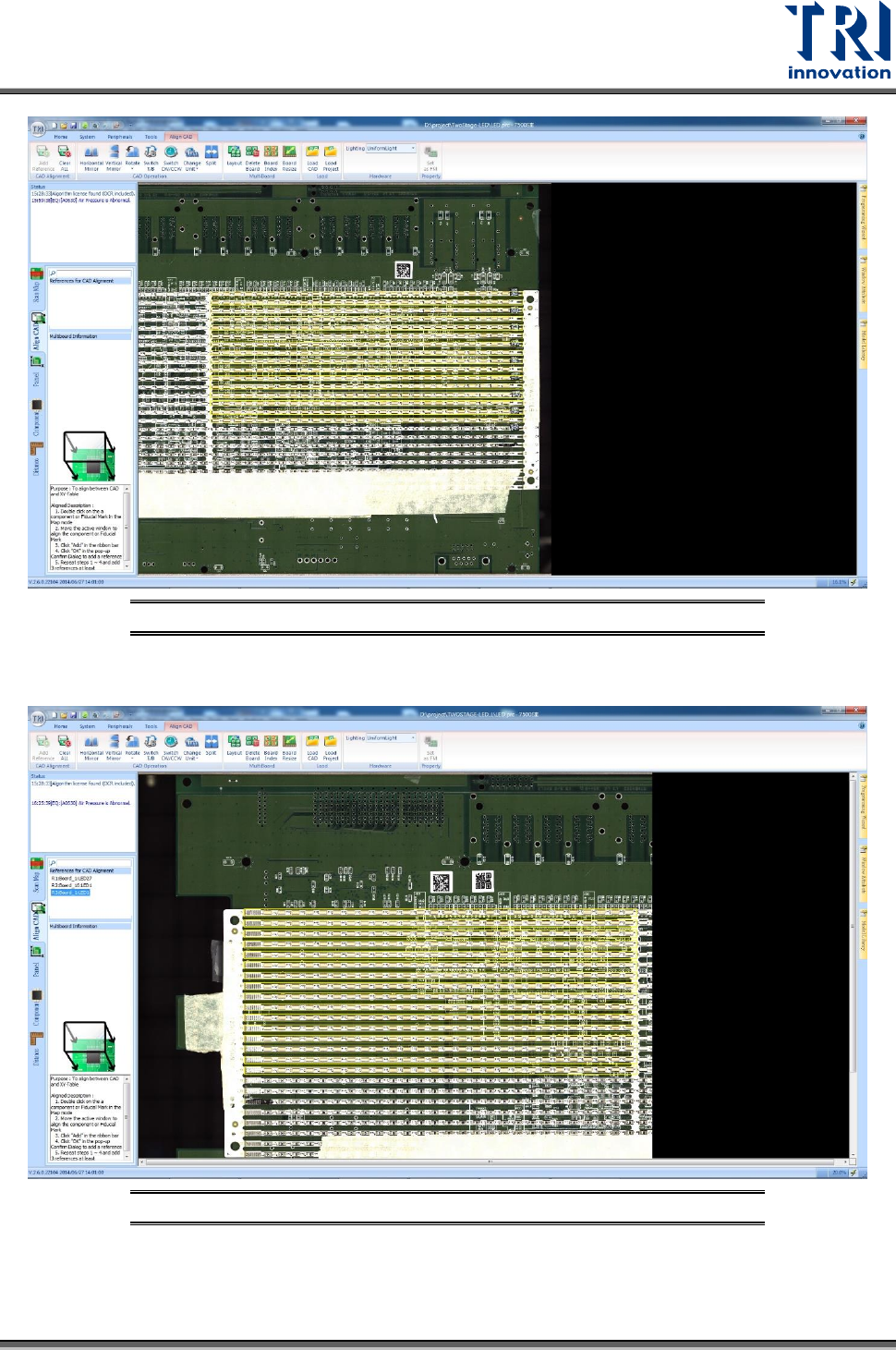Click Add Reference in the lower window ribbon
The height and width of the screenshot is (1350, 896).
43,747
